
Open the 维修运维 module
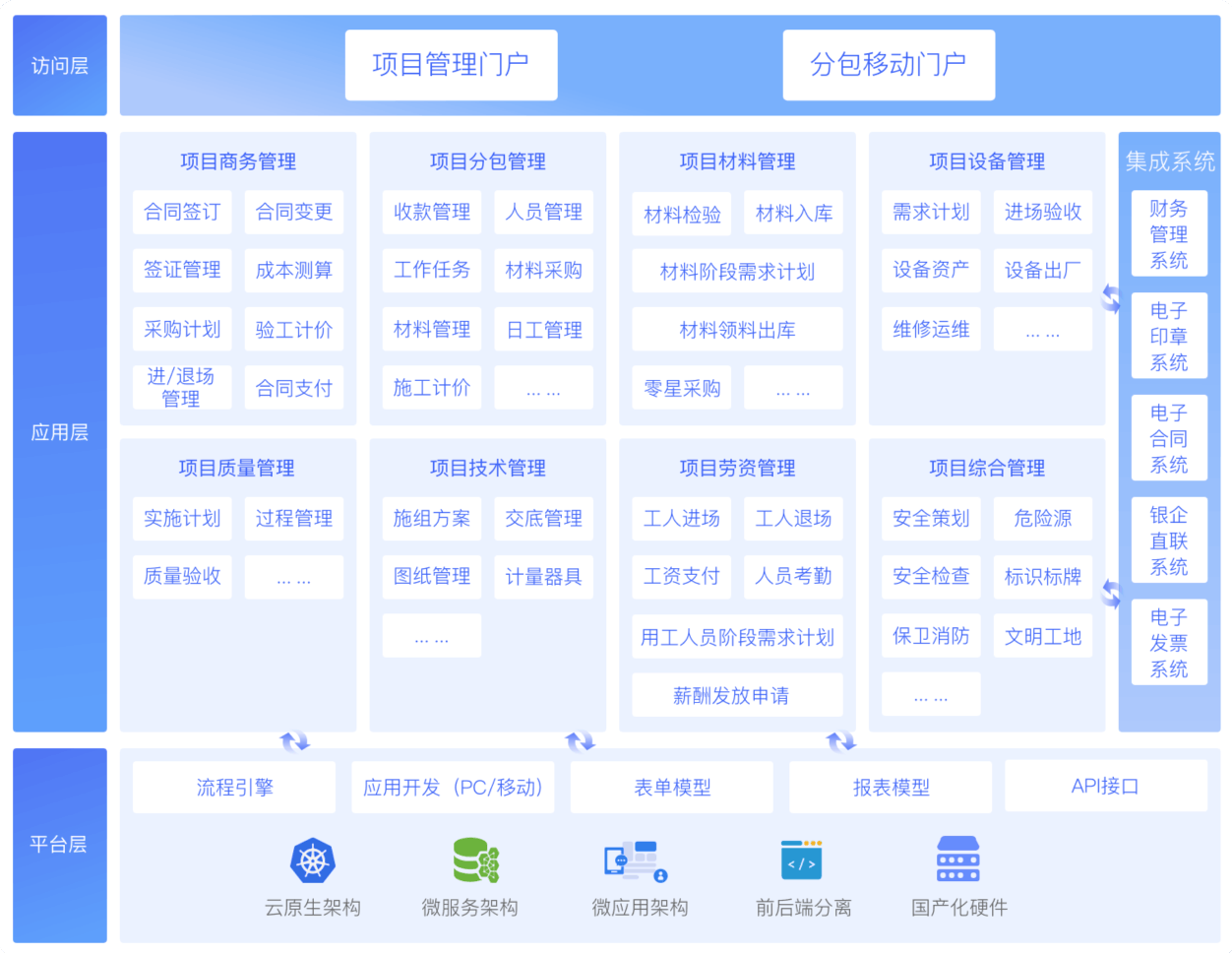[931, 330]
